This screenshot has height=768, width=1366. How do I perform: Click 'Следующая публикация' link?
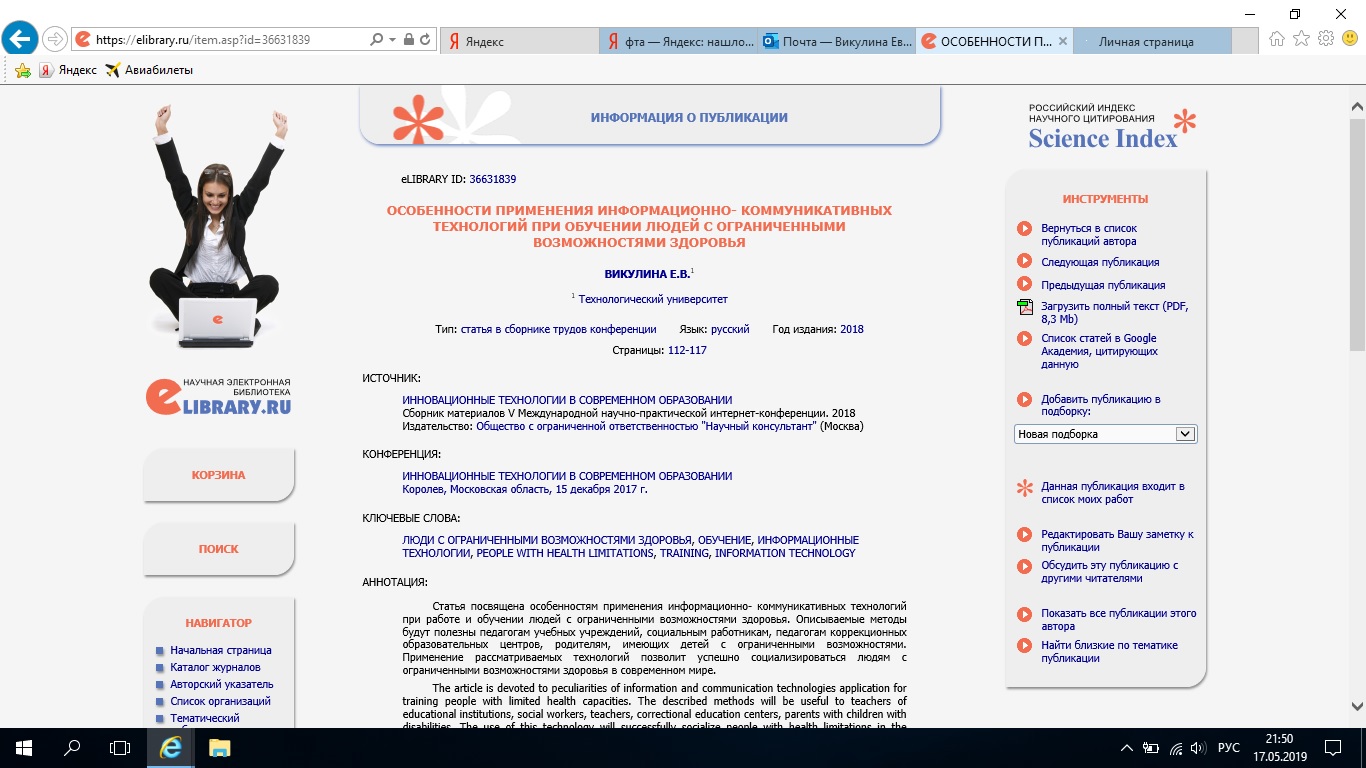point(1100,262)
